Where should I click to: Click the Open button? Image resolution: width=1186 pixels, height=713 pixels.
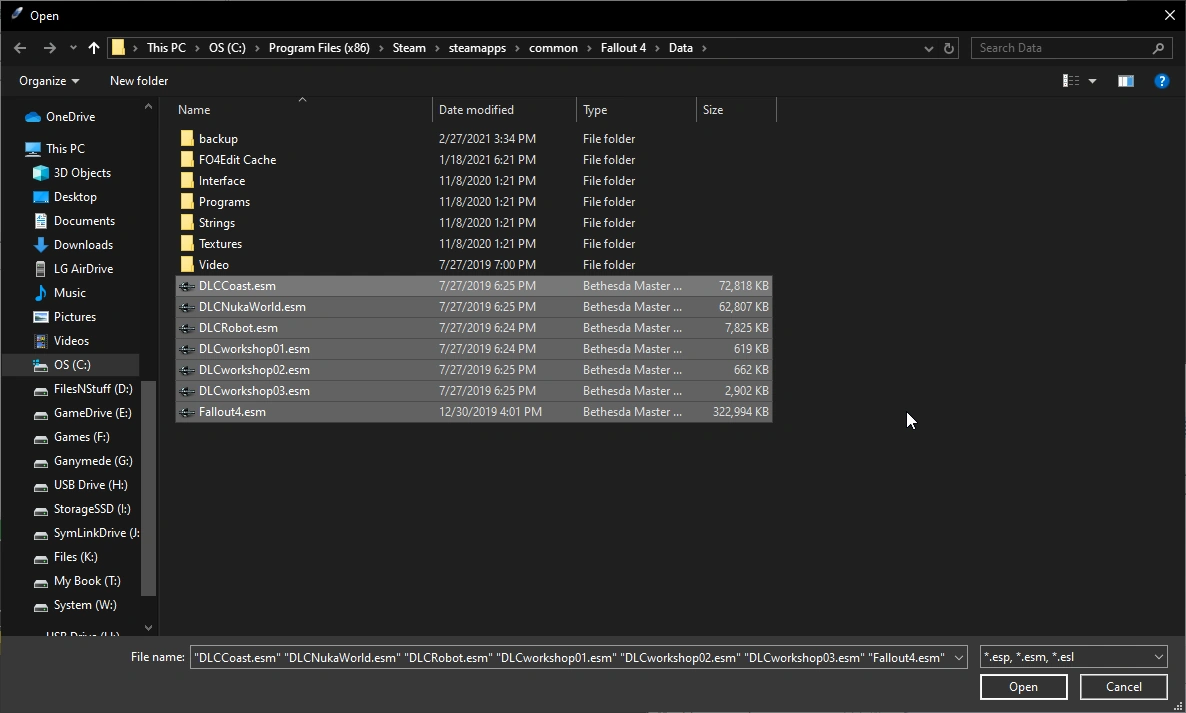tap(1023, 687)
